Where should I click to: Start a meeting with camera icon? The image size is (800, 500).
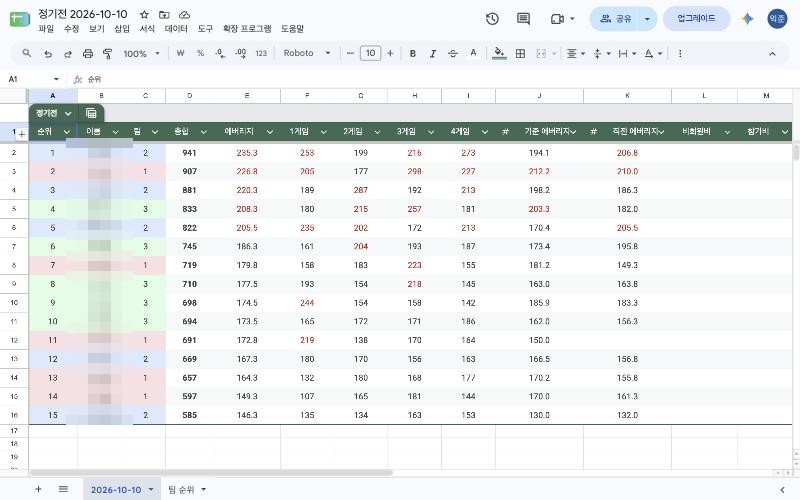pos(557,19)
